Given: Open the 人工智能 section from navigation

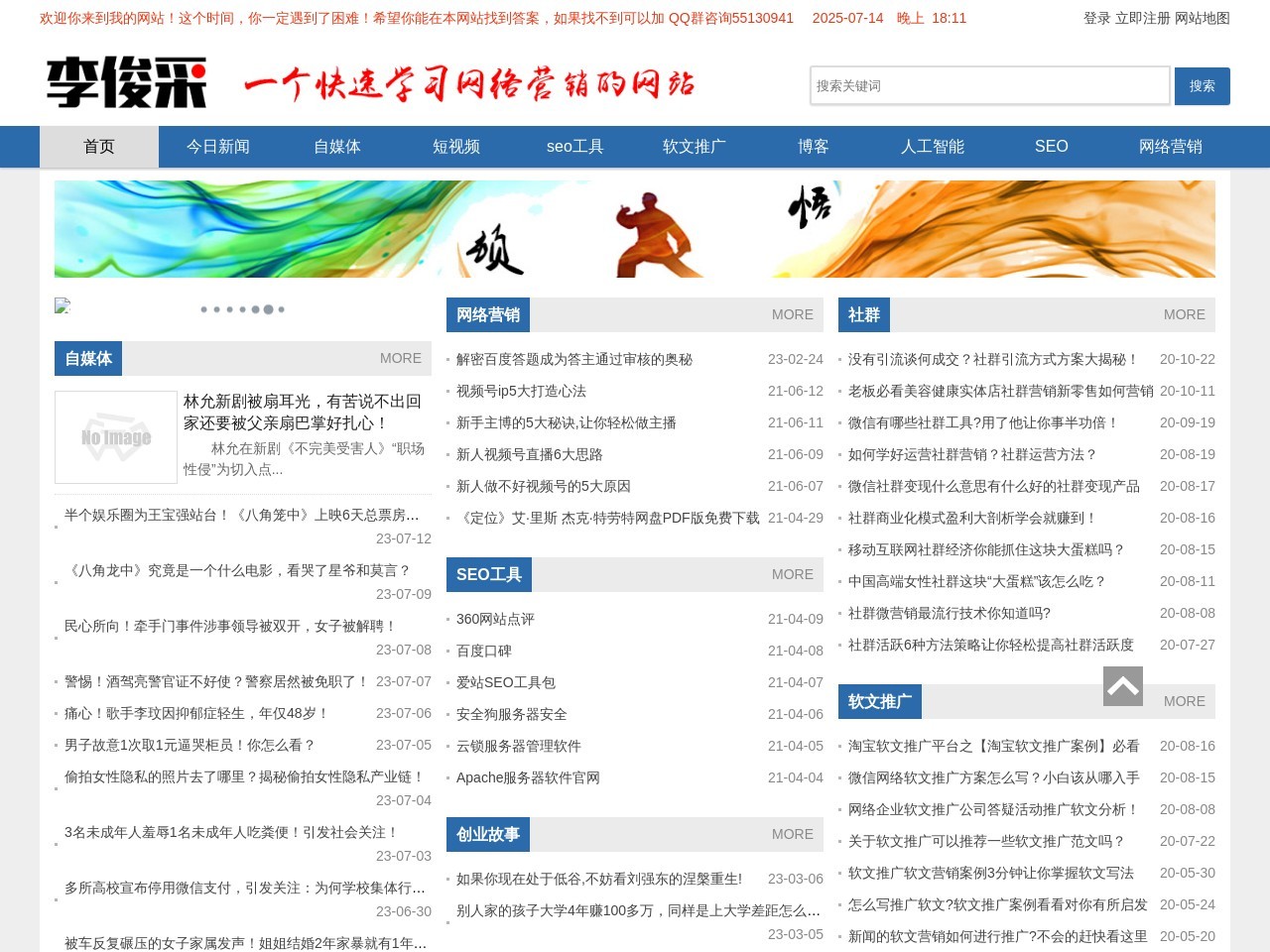Looking at the screenshot, I should pyautogui.click(x=932, y=146).
